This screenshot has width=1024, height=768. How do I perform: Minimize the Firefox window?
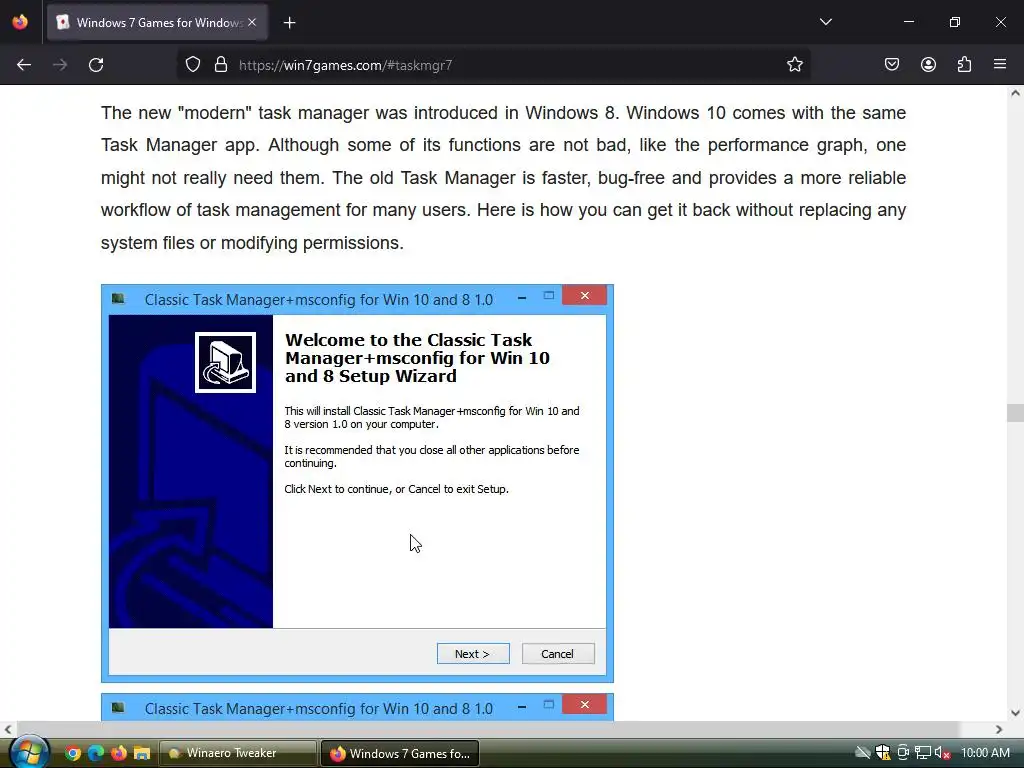(908, 22)
